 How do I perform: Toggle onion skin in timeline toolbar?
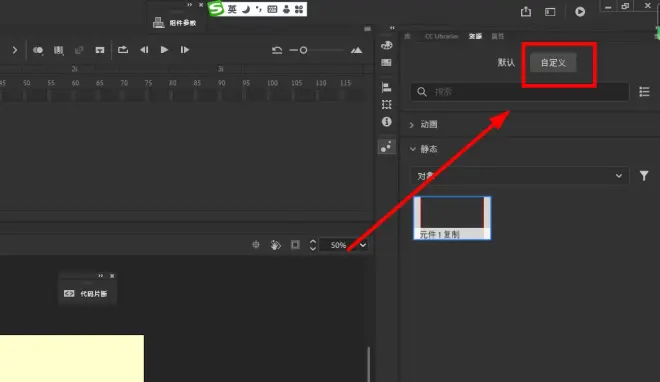(38, 50)
